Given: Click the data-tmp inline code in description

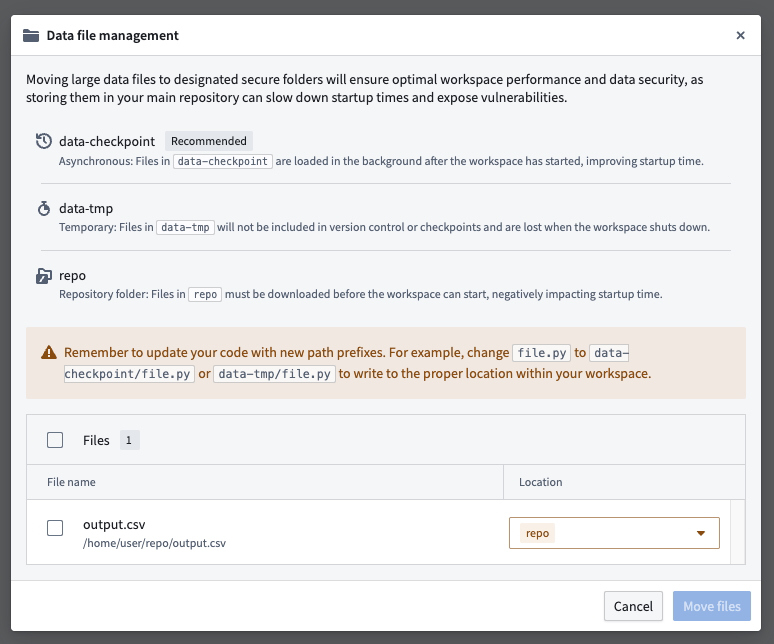Looking at the screenshot, I should pyautogui.click(x=185, y=227).
